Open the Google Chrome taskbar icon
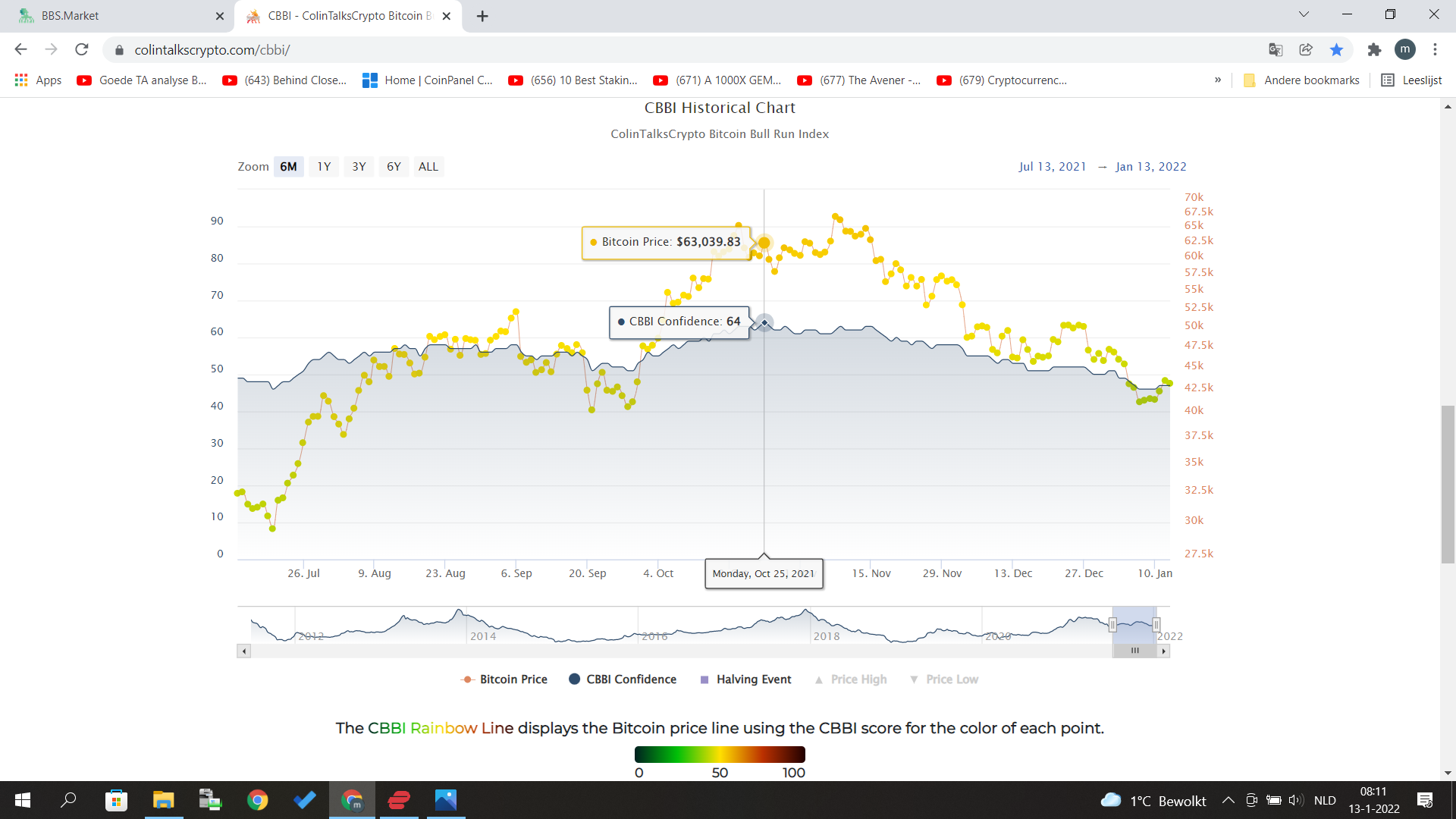This screenshot has height=819, width=1456. [x=257, y=800]
